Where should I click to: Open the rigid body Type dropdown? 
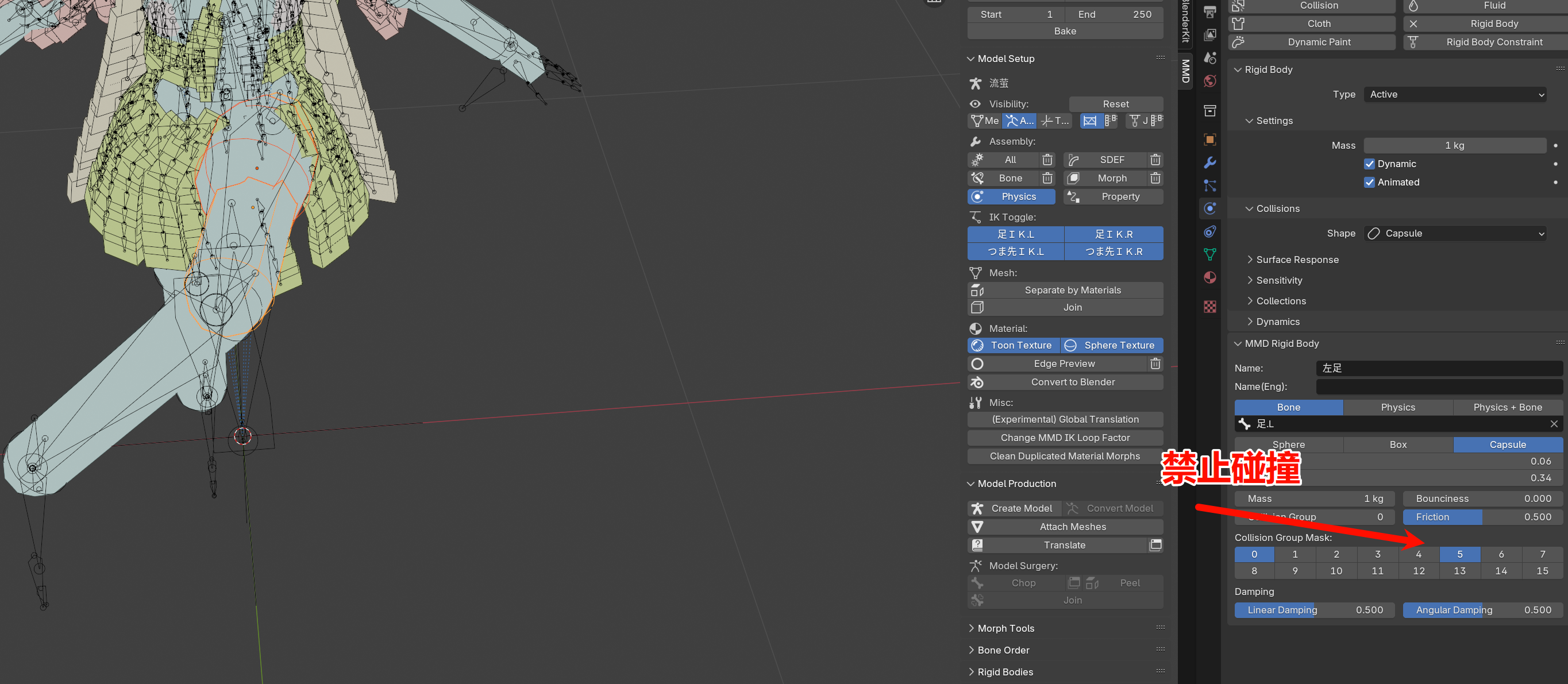pyautogui.click(x=1454, y=94)
